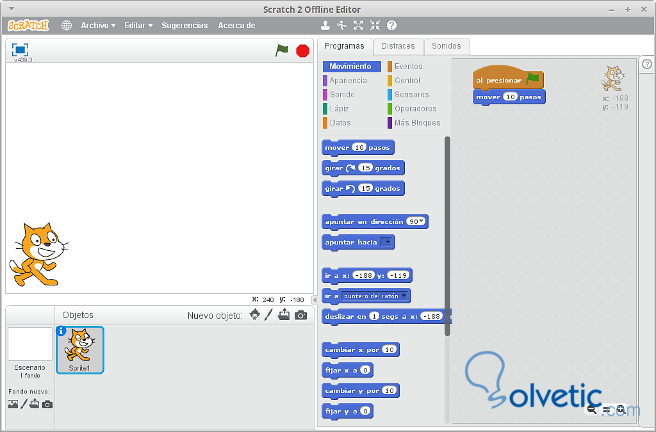Select the Escenario stage thumbnail
The width and height of the screenshot is (656, 432).
(x=30, y=344)
